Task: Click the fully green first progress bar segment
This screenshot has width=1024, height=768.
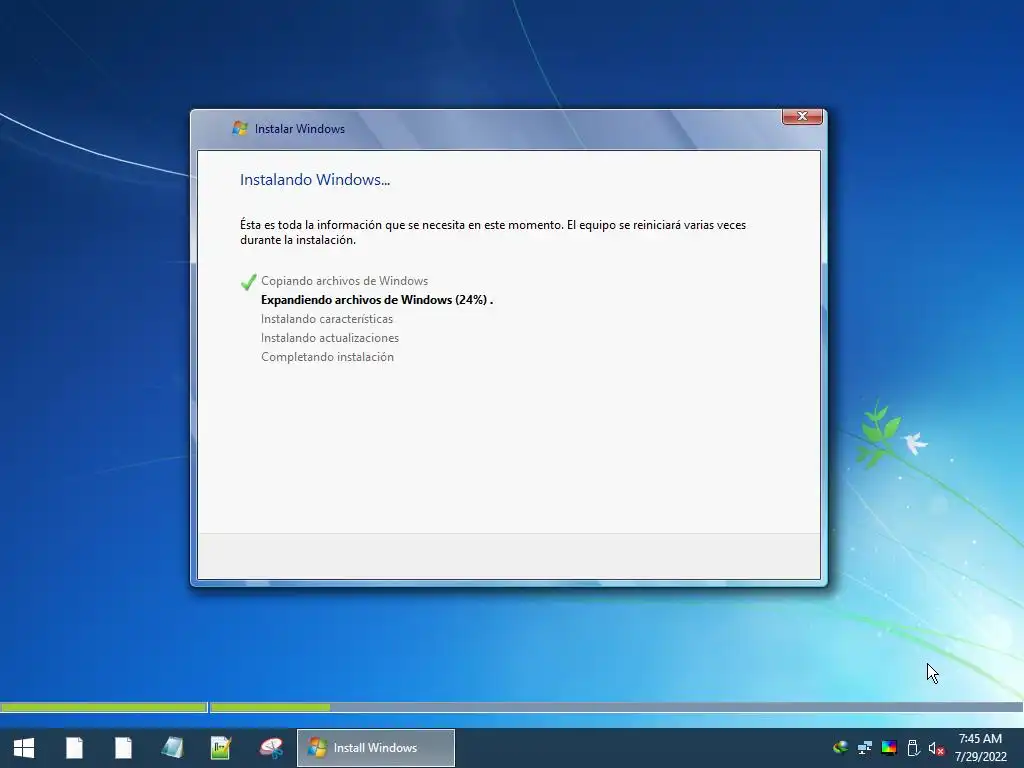Action: [104, 707]
